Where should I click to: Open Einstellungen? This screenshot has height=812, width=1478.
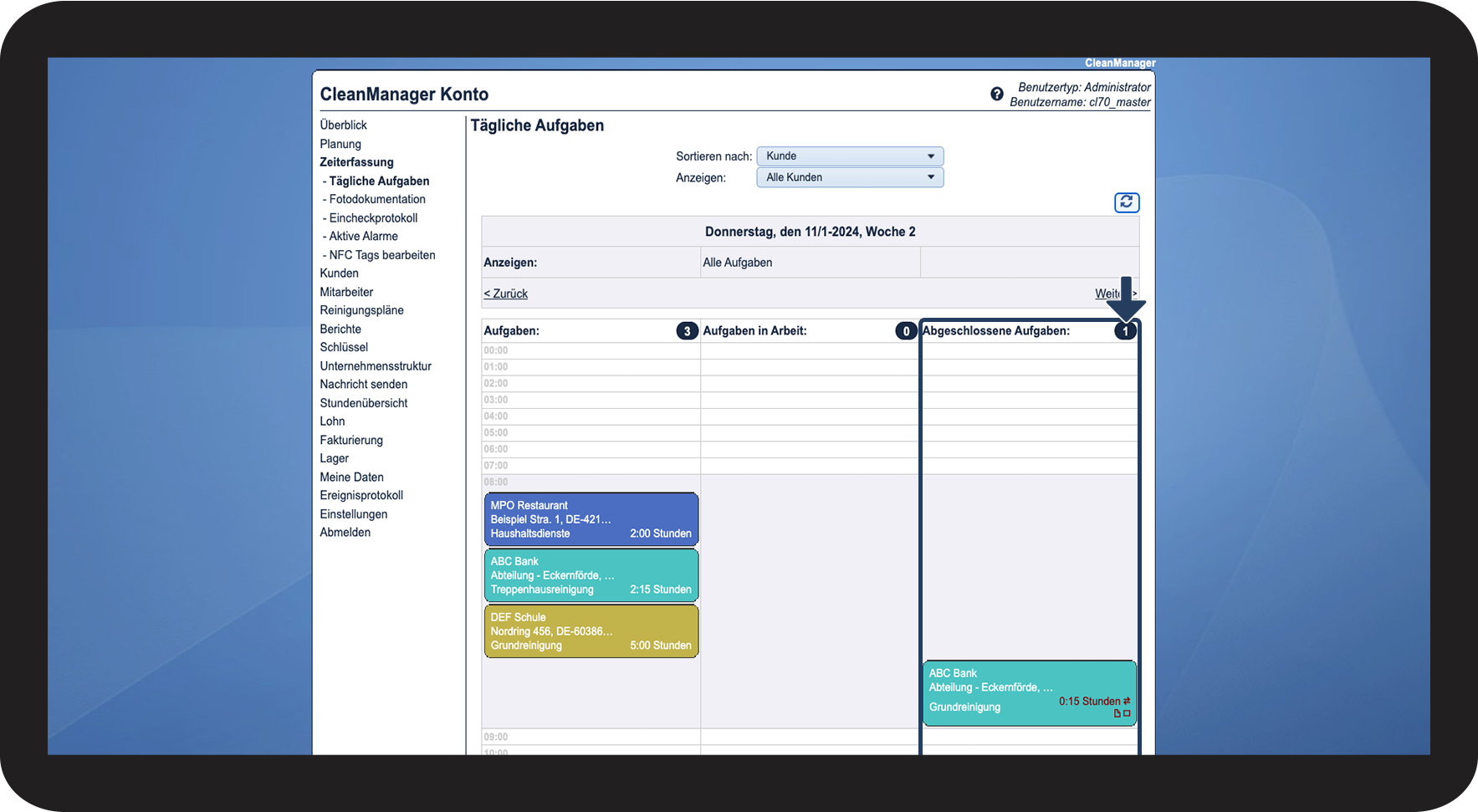[x=353, y=514]
